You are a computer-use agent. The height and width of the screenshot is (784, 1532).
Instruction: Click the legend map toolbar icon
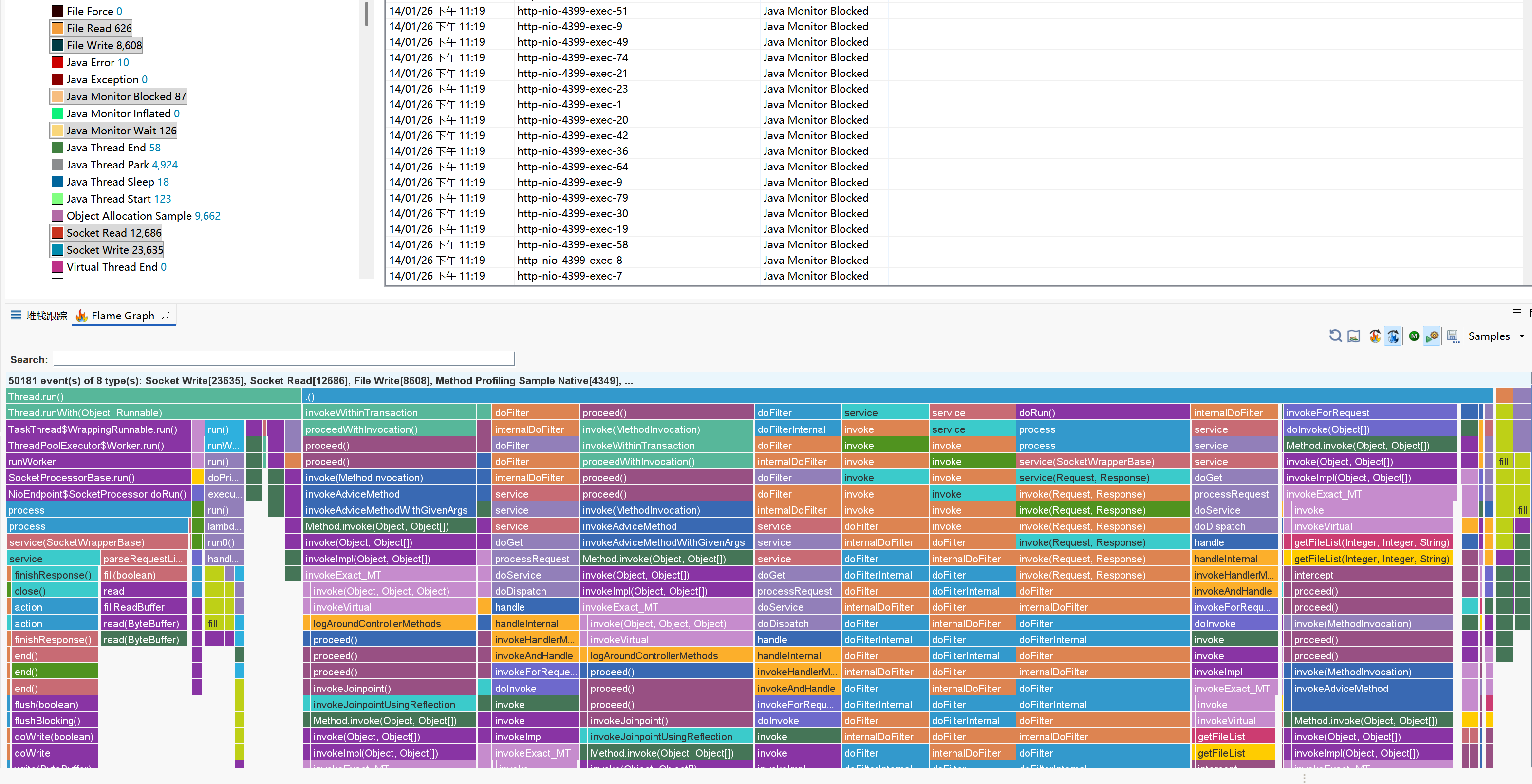[x=1354, y=336]
